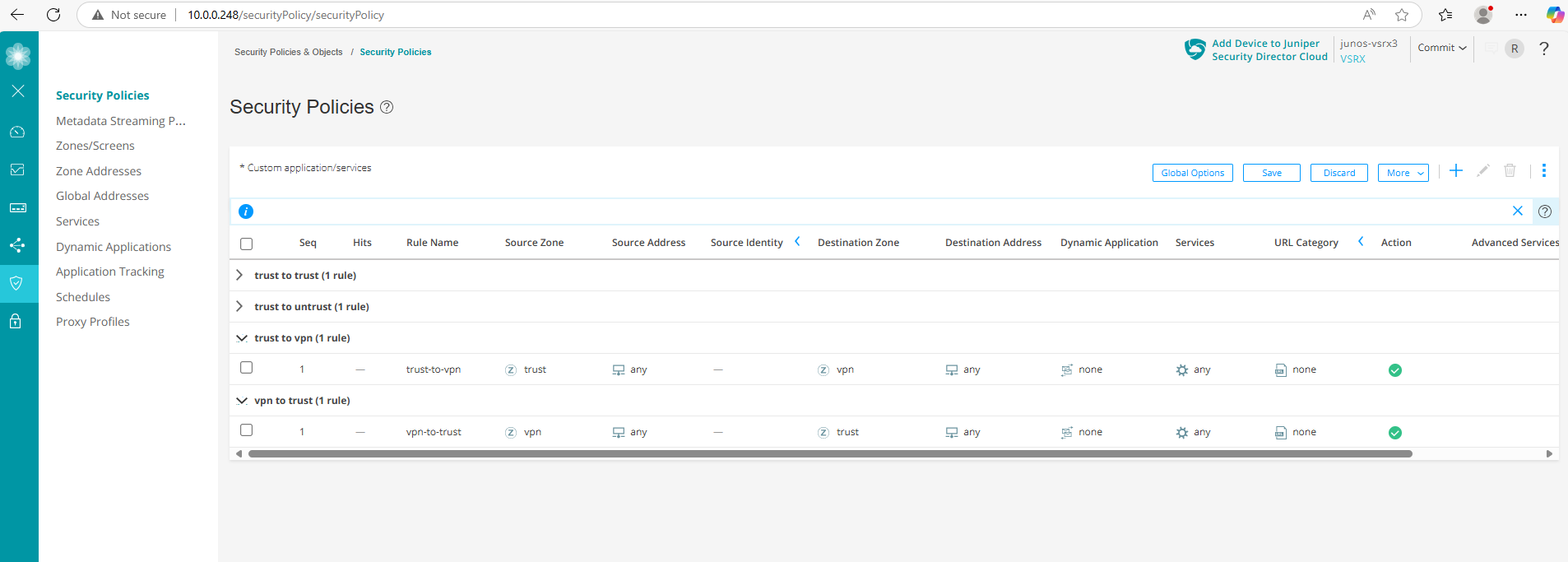
Task: Click Security Policies & Objects breadcrumb
Action: 289,52
